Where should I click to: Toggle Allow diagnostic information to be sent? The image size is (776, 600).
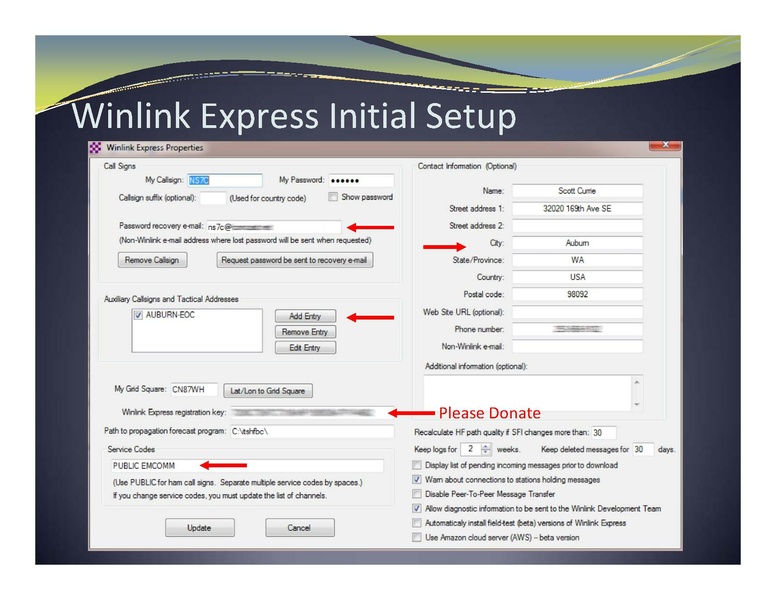pyautogui.click(x=417, y=508)
